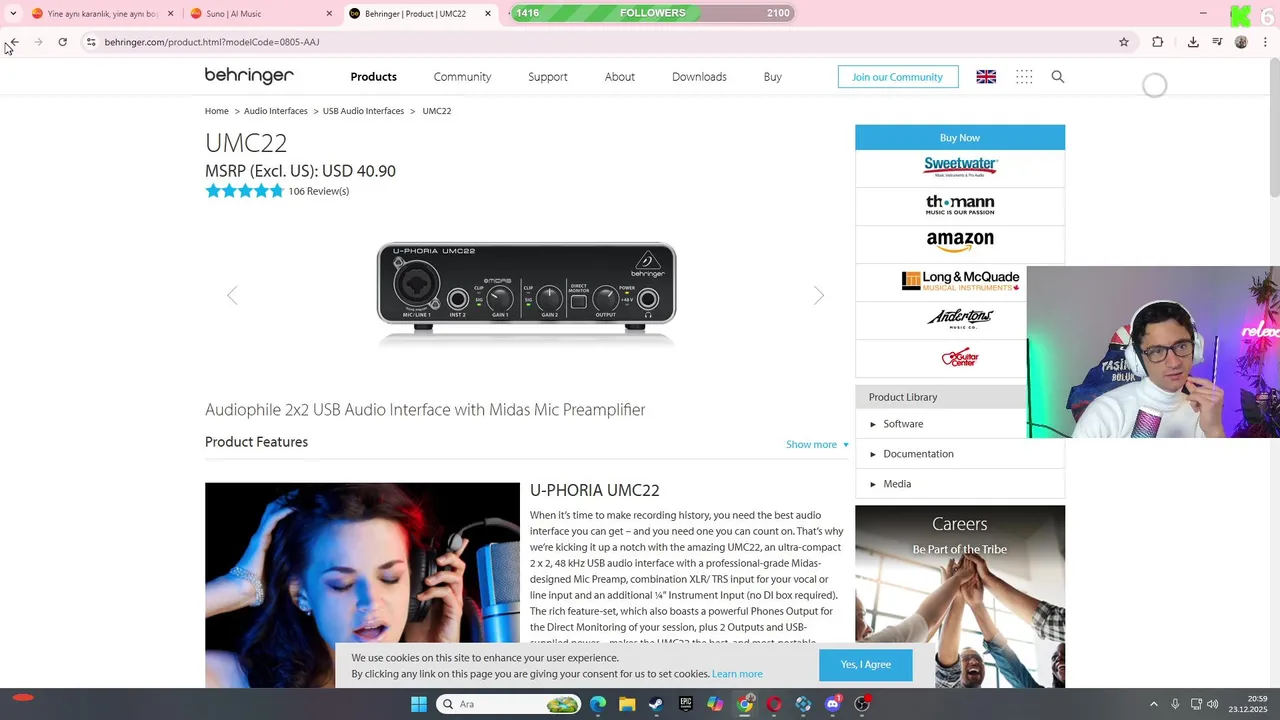Image resolution: width=1280 pixels, height=720 pixels.
Task: Open Windows Start menu
Action: [419, 704]
